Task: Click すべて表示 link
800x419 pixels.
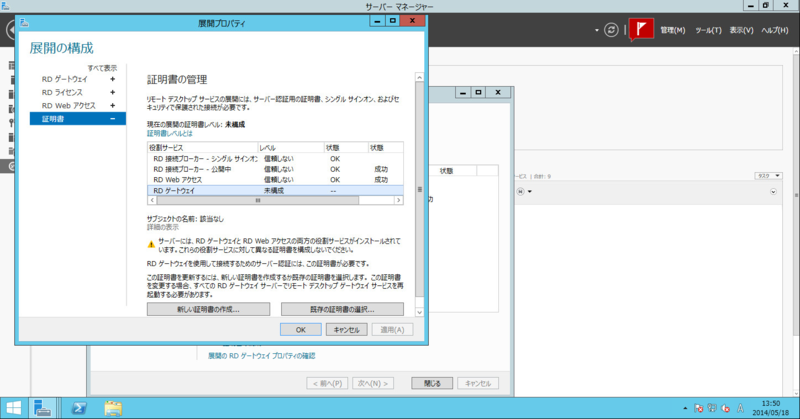Action: point(102,68)
